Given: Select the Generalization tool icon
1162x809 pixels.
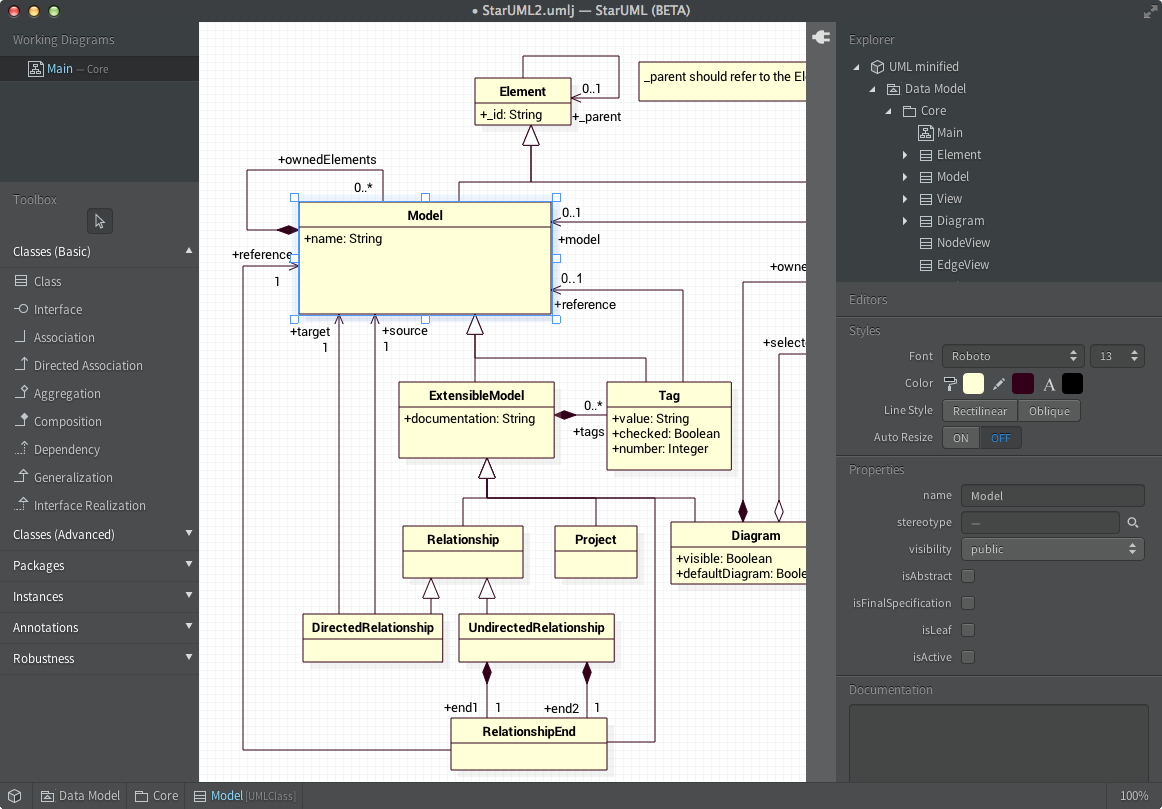Looking at the screenshot, I should click(22, 478).
